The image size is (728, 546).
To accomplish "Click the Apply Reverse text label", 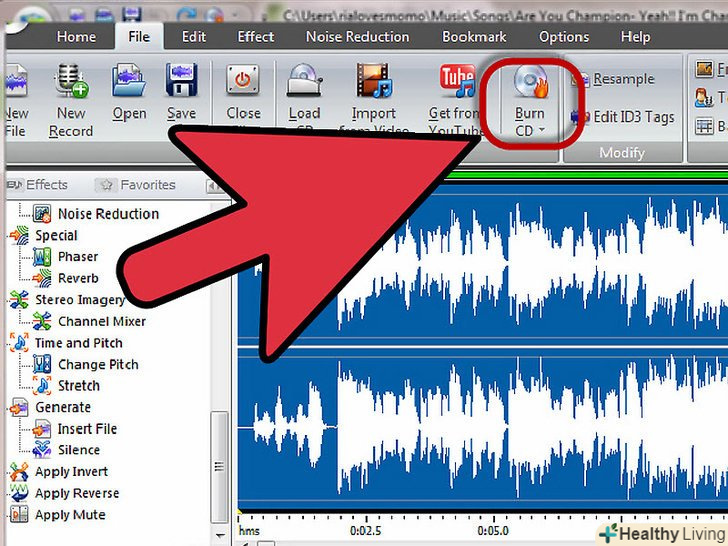I will [77, 493].
